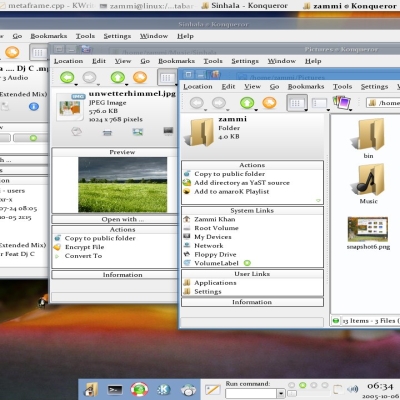Go to home URL in the front Konqueror window
Image resolution: width=400 pixels, height=400 pixels.
(x=269, y=103)
